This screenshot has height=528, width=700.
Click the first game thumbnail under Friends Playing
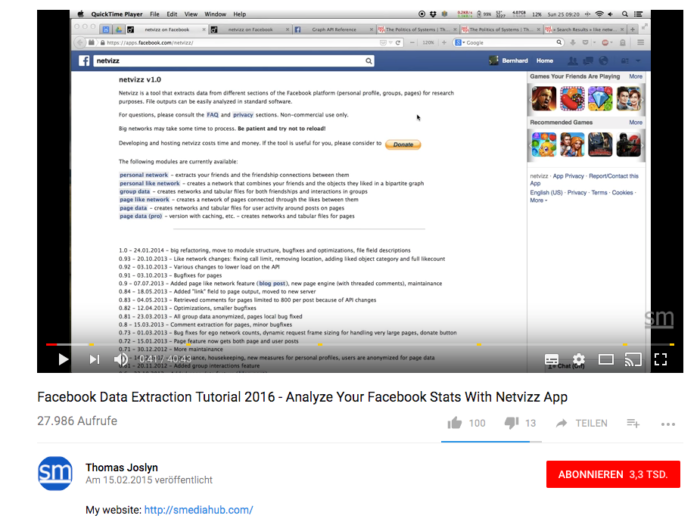tap(544, 98)
